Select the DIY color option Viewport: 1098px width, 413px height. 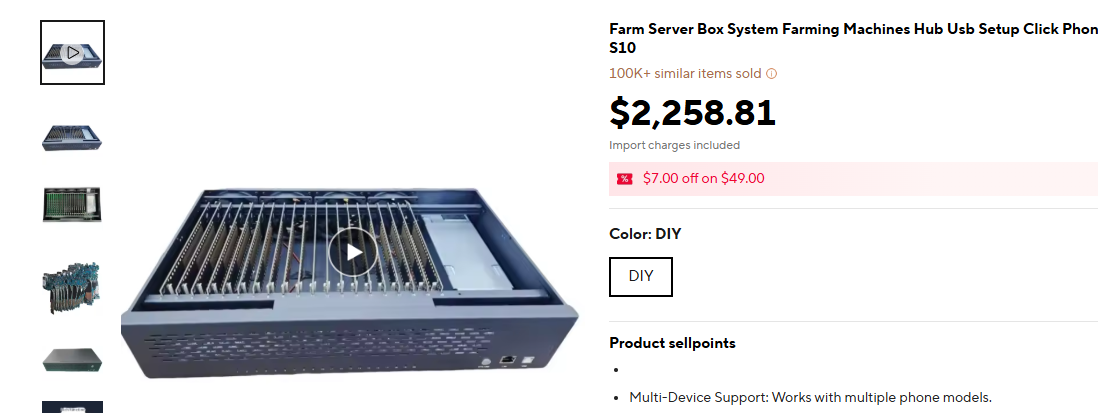641,276
